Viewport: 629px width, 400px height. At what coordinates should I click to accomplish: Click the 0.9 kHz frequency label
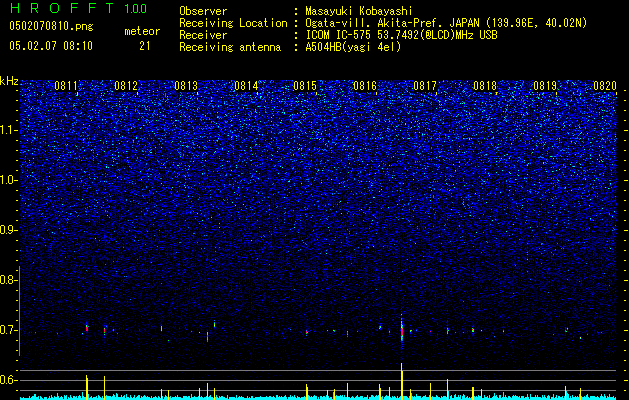7,230
